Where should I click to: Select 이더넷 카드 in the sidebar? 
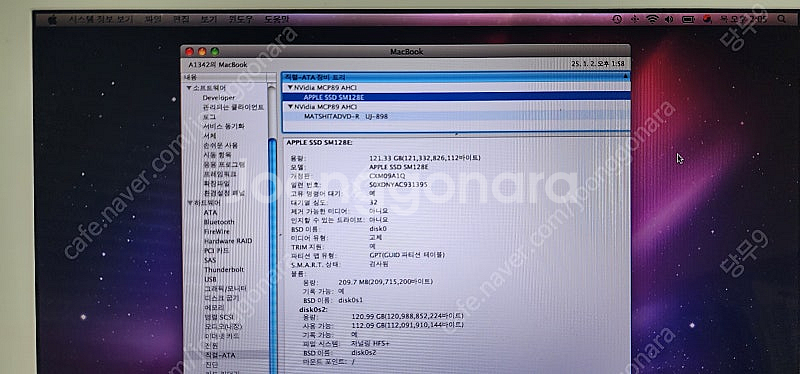[x=221, y=336]
